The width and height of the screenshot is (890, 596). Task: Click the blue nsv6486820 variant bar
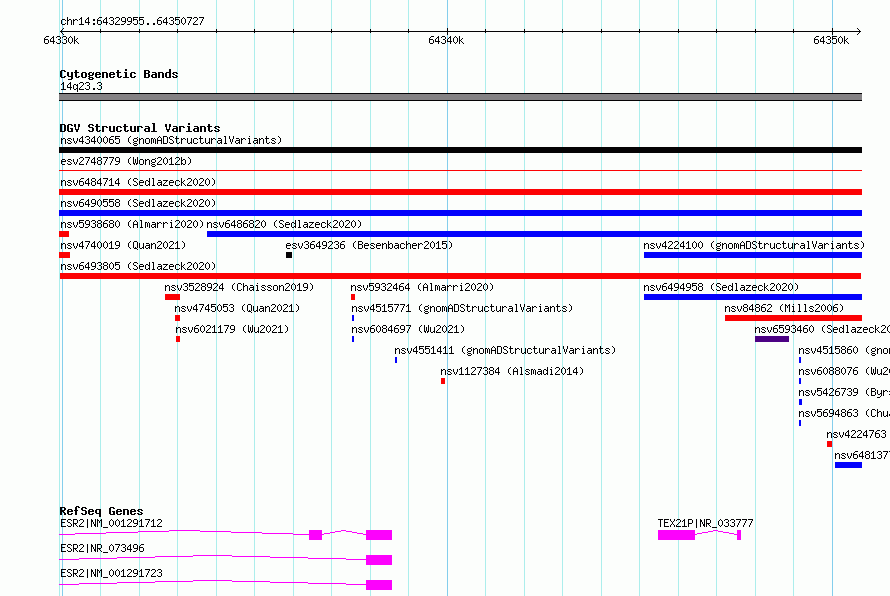point(535,234)
